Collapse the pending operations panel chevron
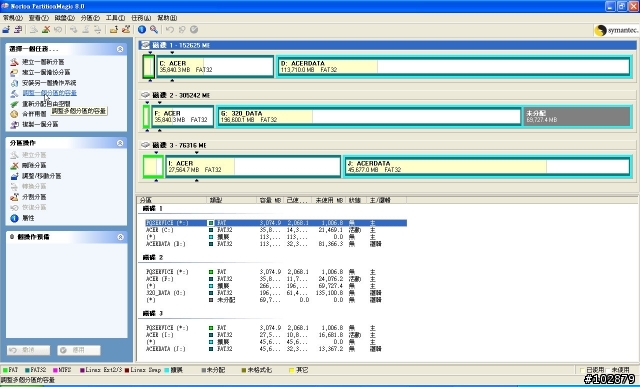 click(x=120, y=237)
